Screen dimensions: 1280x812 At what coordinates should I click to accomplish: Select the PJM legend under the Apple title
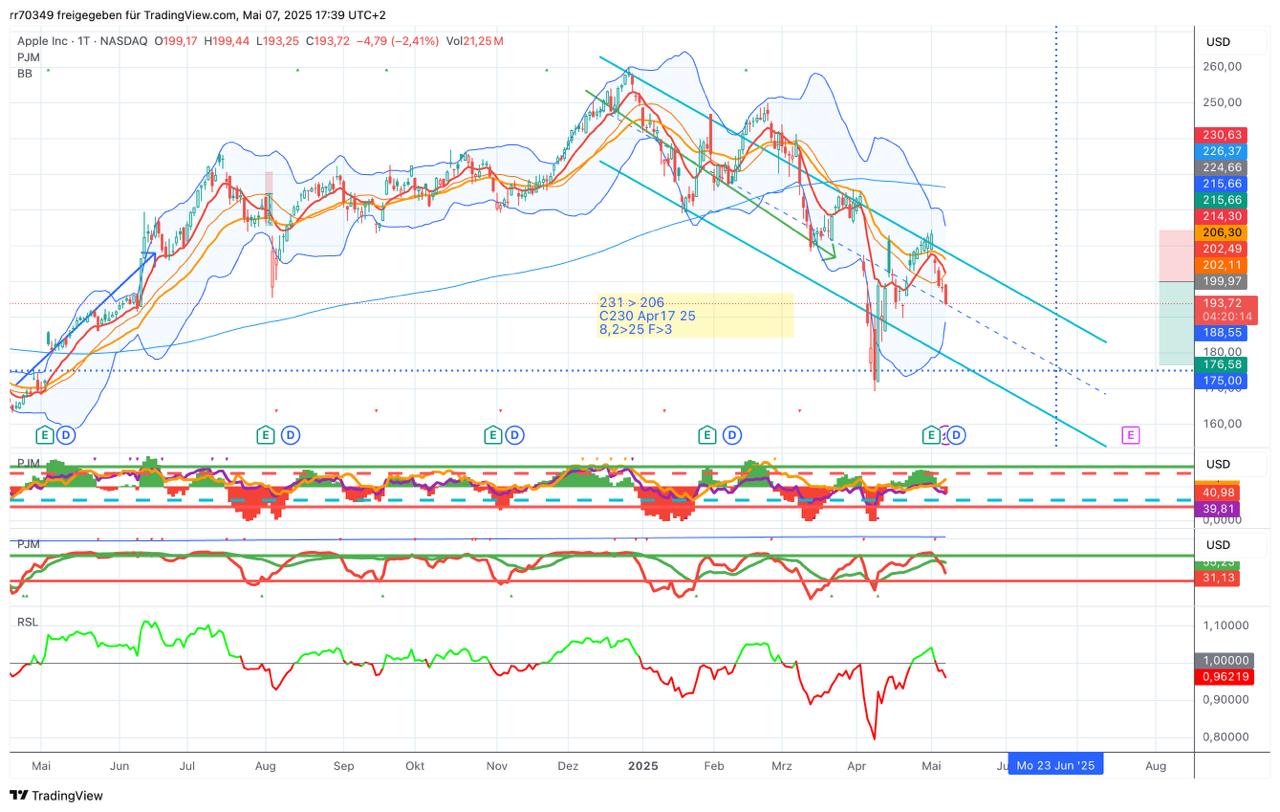(28, 58)
